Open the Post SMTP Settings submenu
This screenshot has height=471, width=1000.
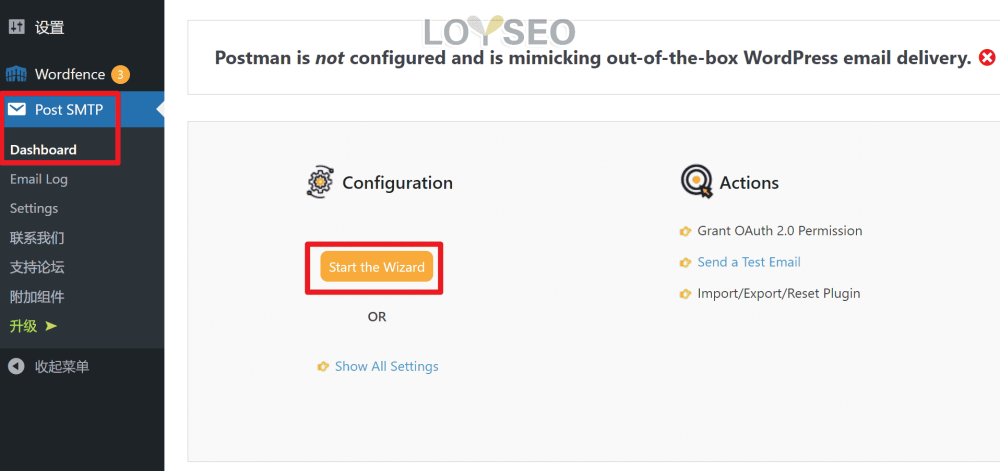[34, 208]
